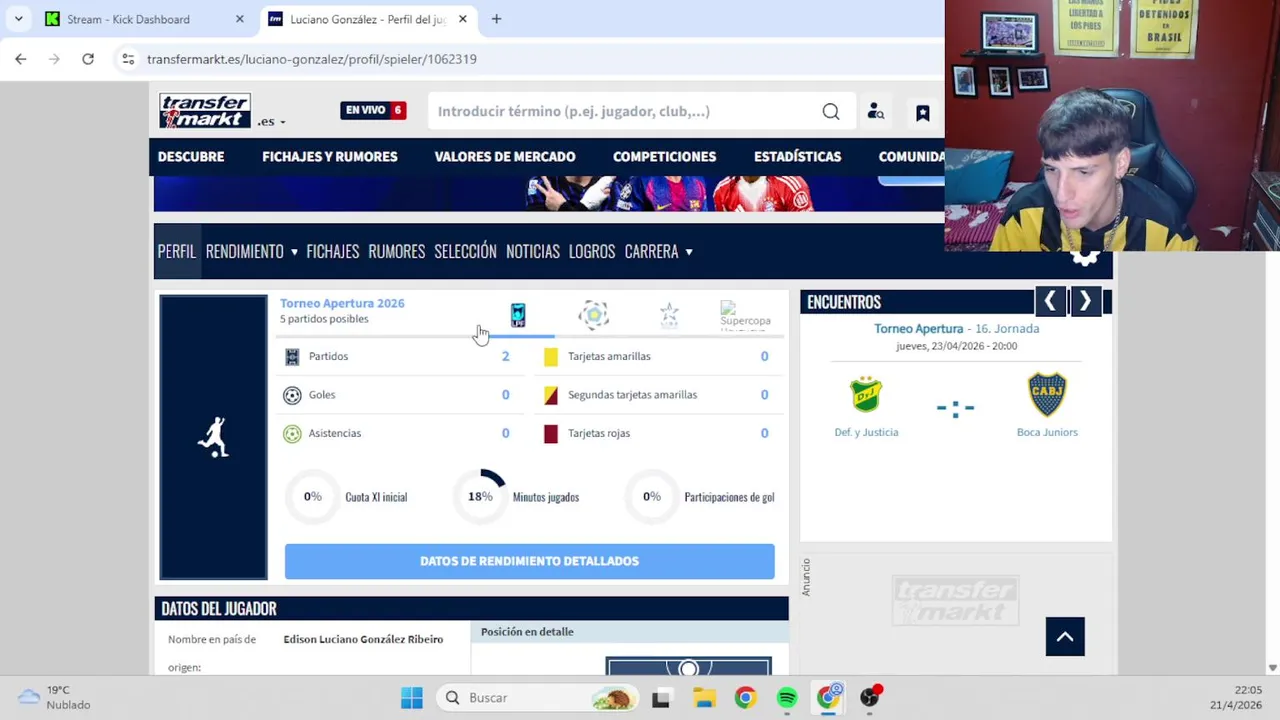Open DATOS DE RENDIMIENTO DETALLADOS

point(529,561)
